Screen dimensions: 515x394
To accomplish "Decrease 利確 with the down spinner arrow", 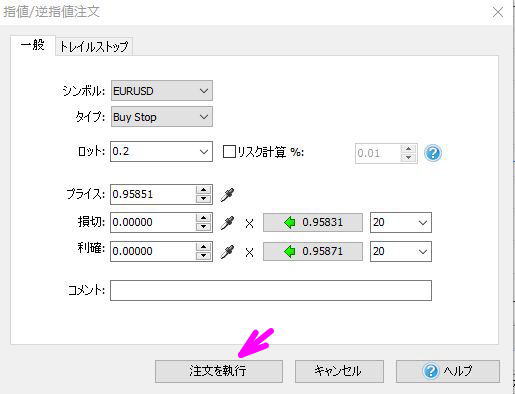I will pyautogui.click(x=203, y=256).
